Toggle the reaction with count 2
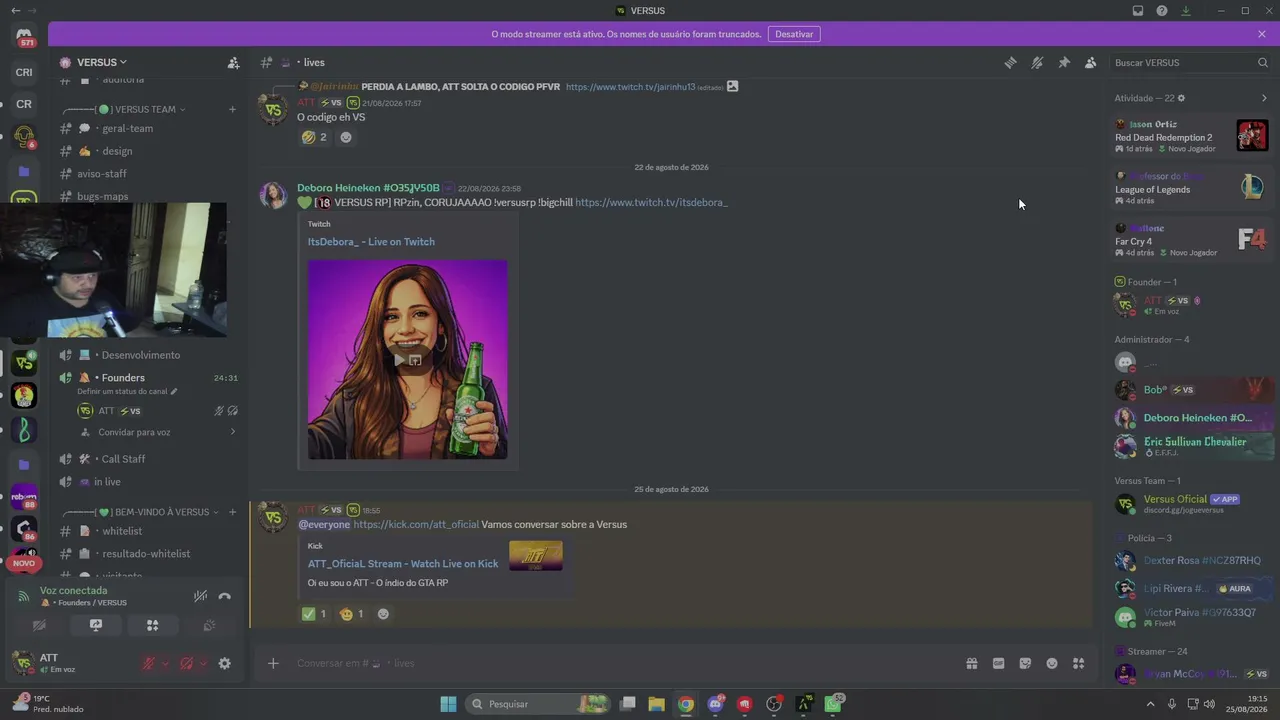The height and width of the screenshot is (720, 1280). click(x=315, y=137)
